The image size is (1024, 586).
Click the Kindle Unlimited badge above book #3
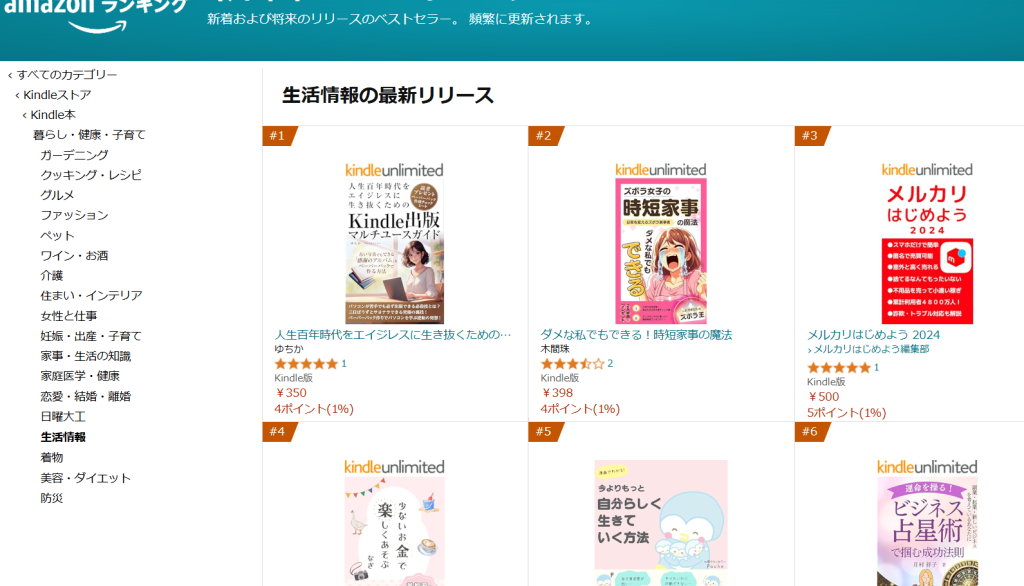point(927,169)
